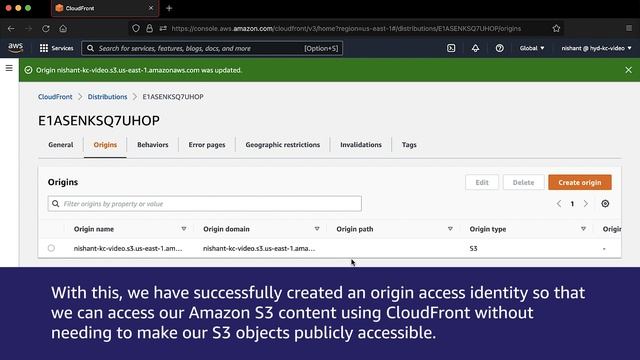Click the padlock site security icon

coord(150,28)
